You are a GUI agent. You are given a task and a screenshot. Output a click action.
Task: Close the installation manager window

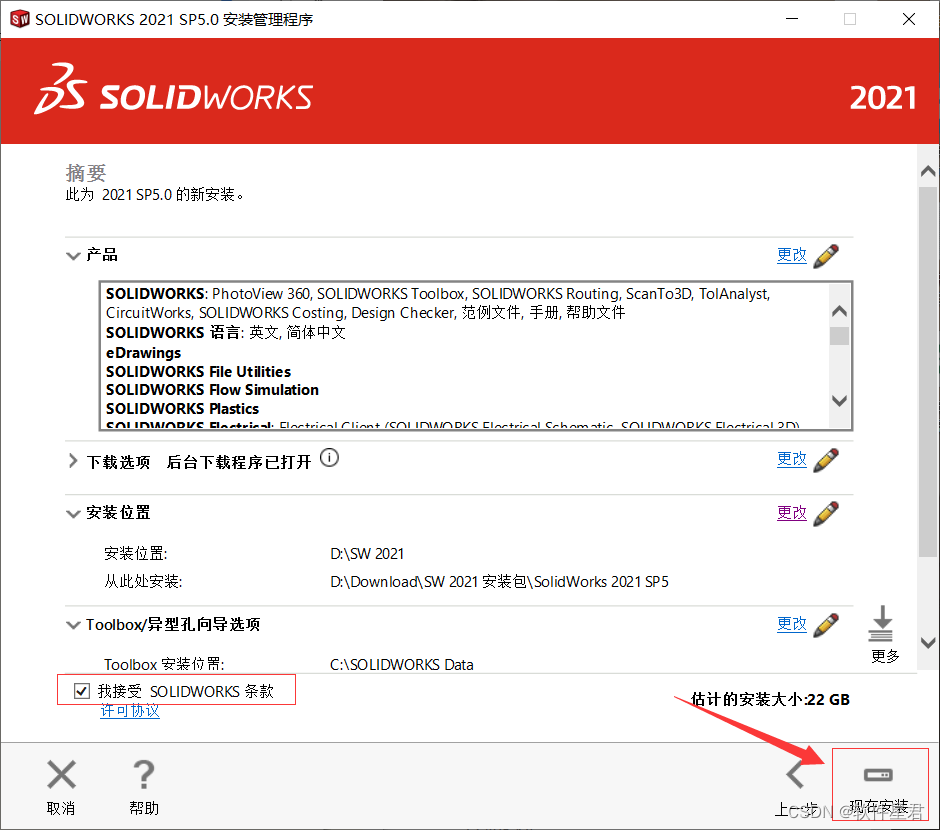(x=909, y=19)
